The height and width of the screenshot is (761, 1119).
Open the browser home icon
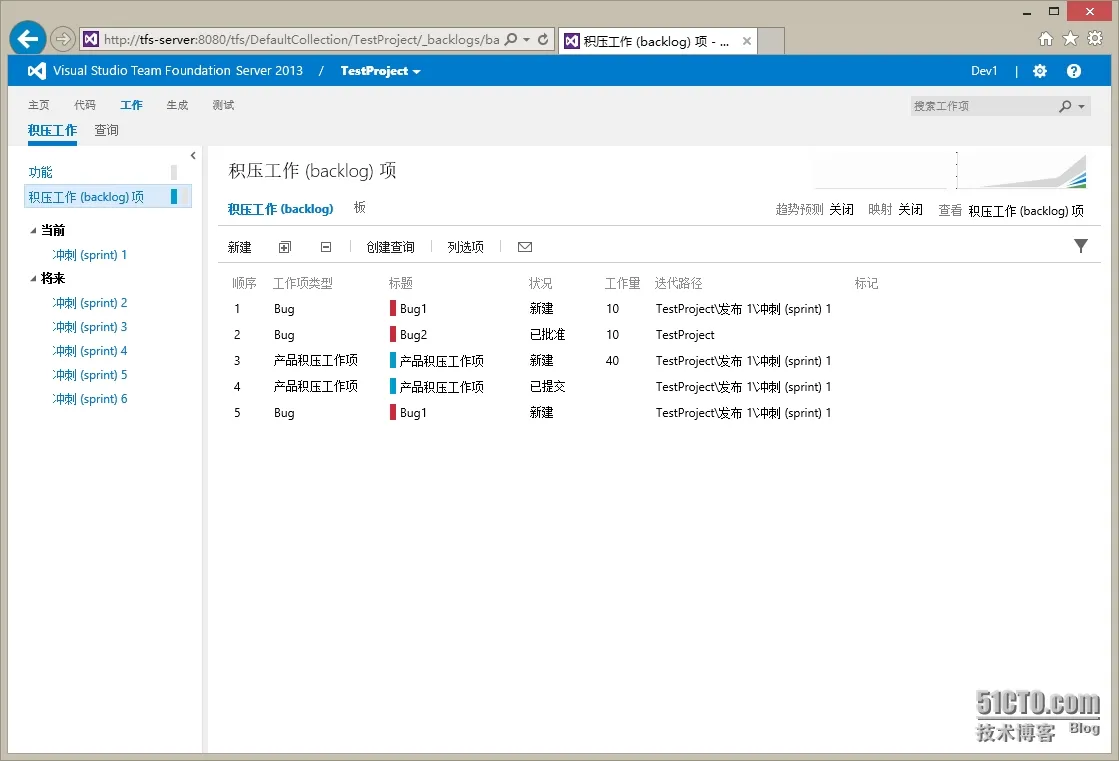pos(1045,39)
